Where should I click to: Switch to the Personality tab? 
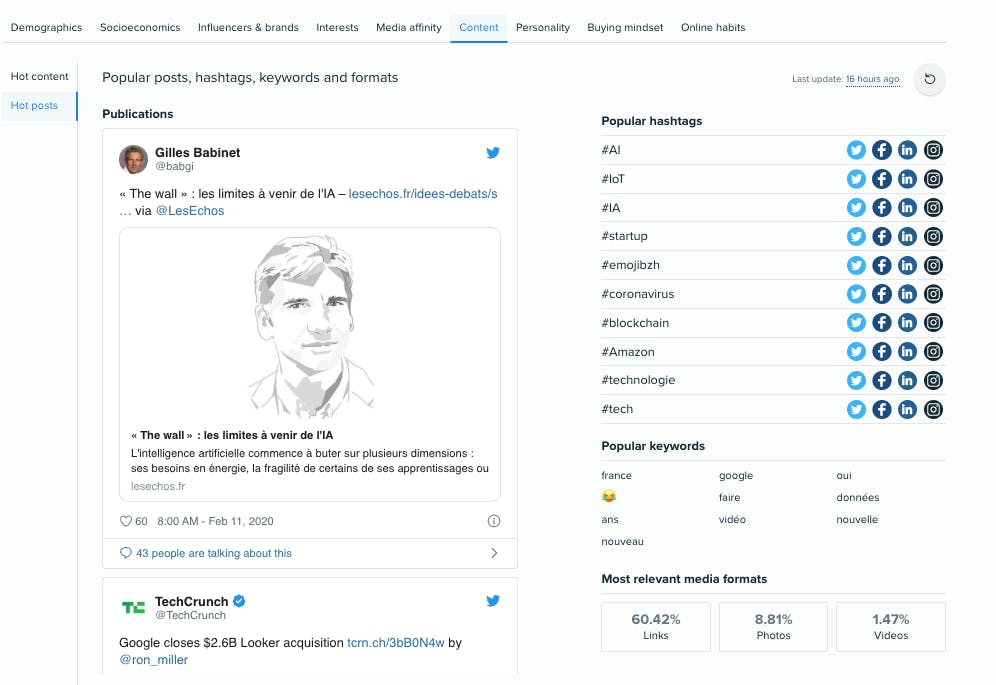click(542, 27)
